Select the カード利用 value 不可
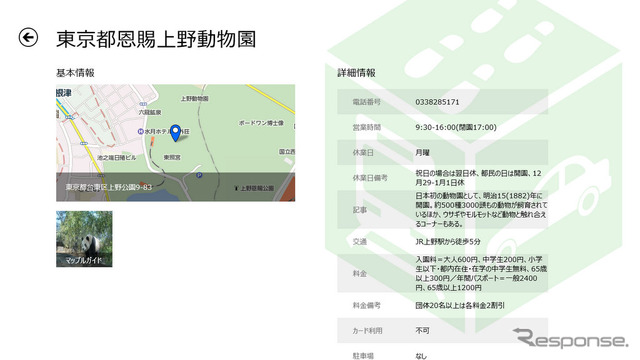 pyautogui.click(x=422, y=331)
